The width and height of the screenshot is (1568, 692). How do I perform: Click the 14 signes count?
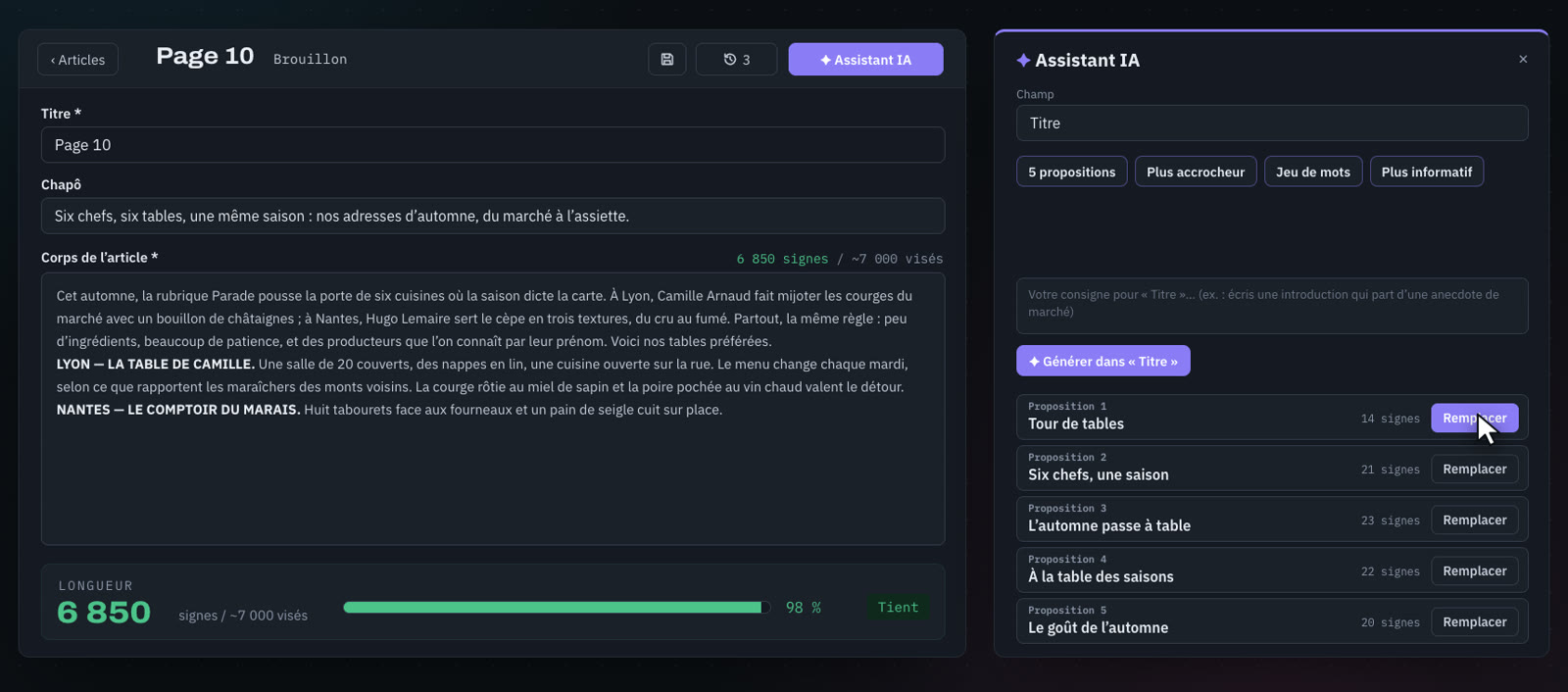point(1390,419)
